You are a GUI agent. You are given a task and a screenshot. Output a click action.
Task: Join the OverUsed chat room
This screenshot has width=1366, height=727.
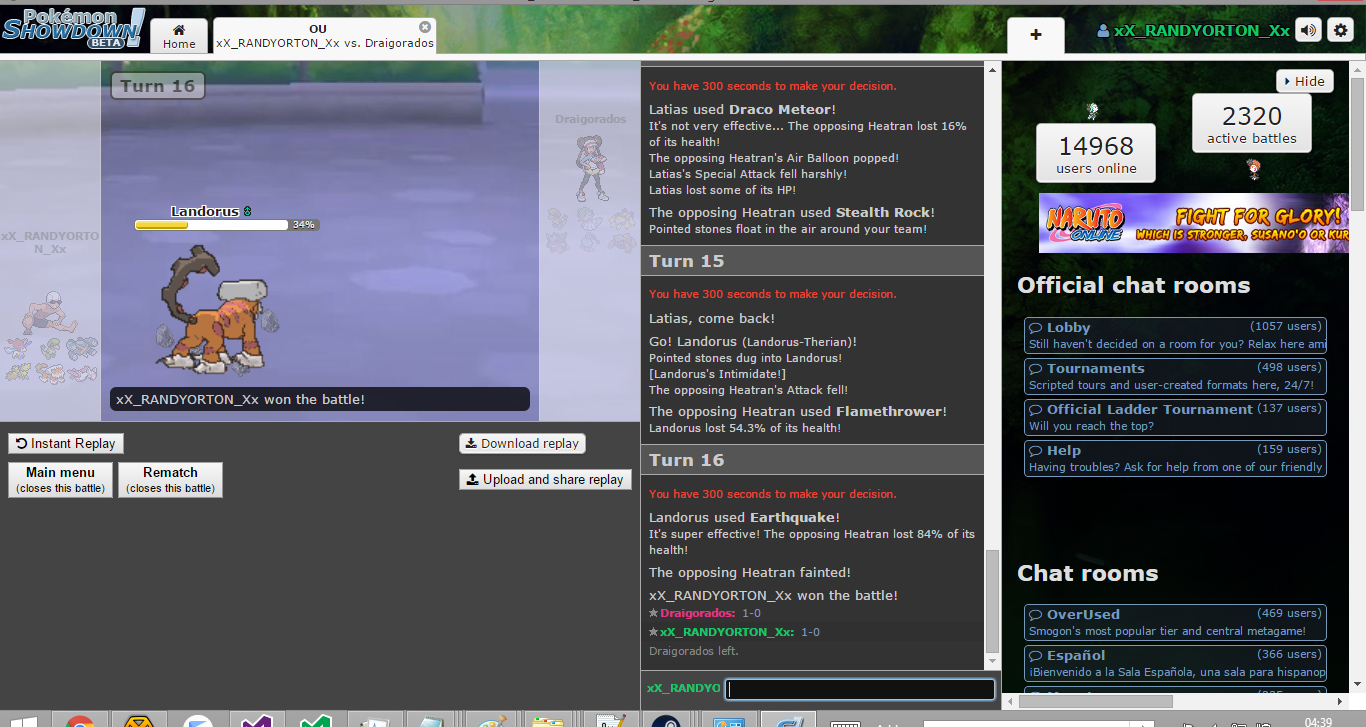coord(1176,622)
